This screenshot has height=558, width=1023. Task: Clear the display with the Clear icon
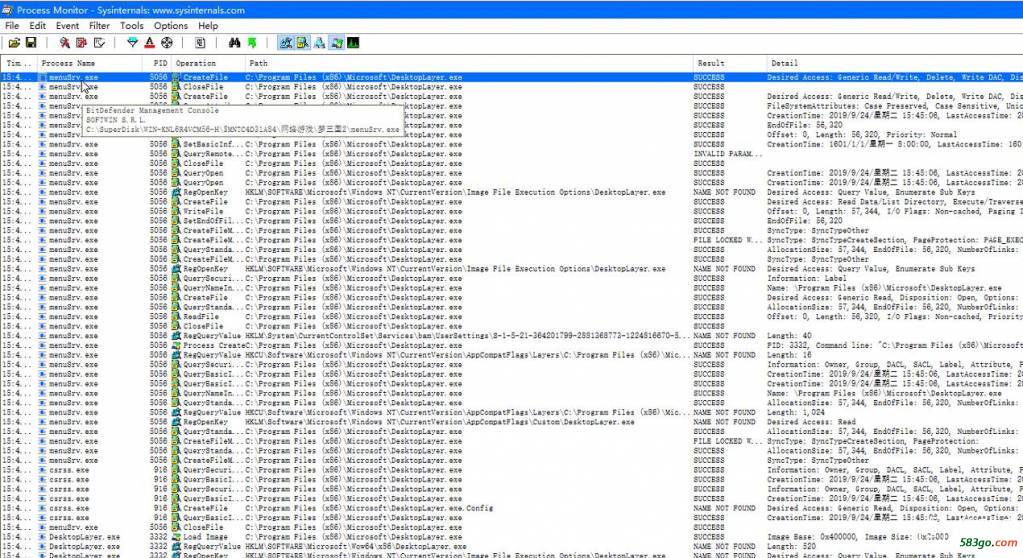pos(99,43)
